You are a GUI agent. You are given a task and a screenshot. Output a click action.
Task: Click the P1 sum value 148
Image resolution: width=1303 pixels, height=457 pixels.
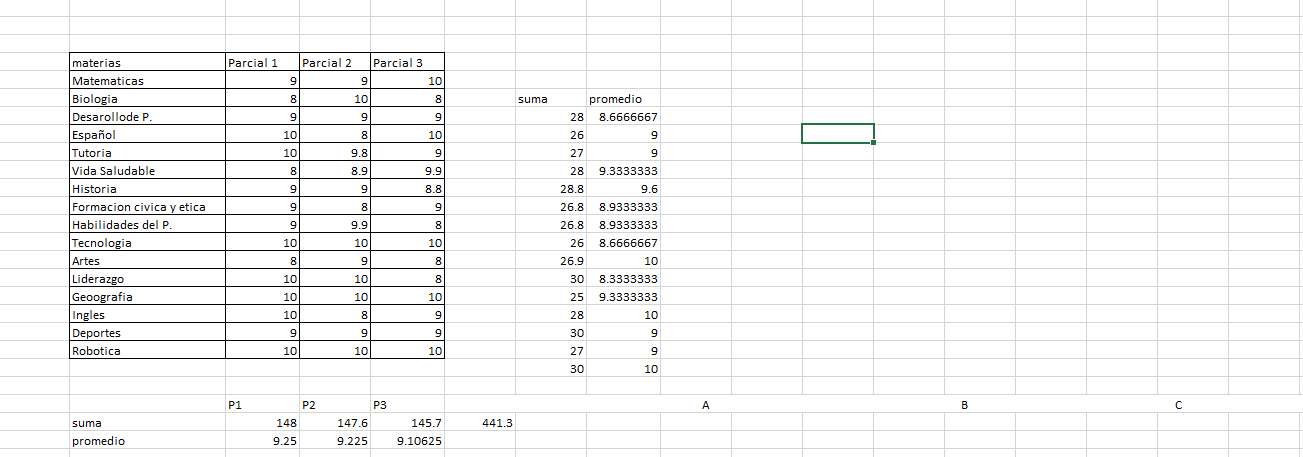coord(261,423)
